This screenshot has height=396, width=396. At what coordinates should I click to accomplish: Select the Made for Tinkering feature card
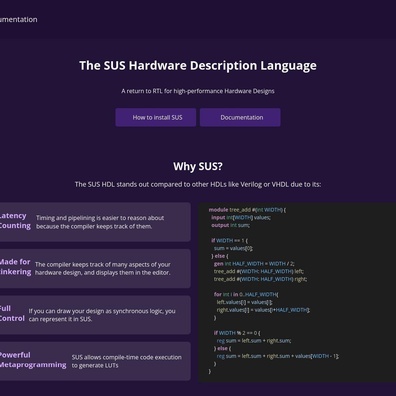tap(95, 269)
